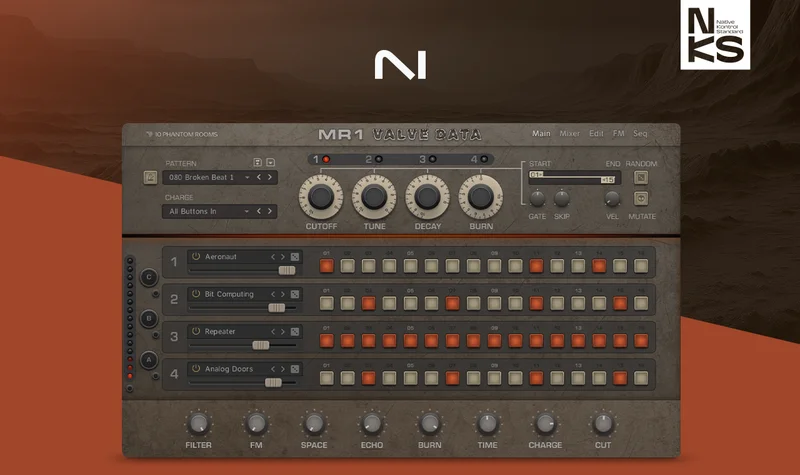Select next sound for Bit Computing track
This screenshot has height=475, width=800.
tap(283, 294)
